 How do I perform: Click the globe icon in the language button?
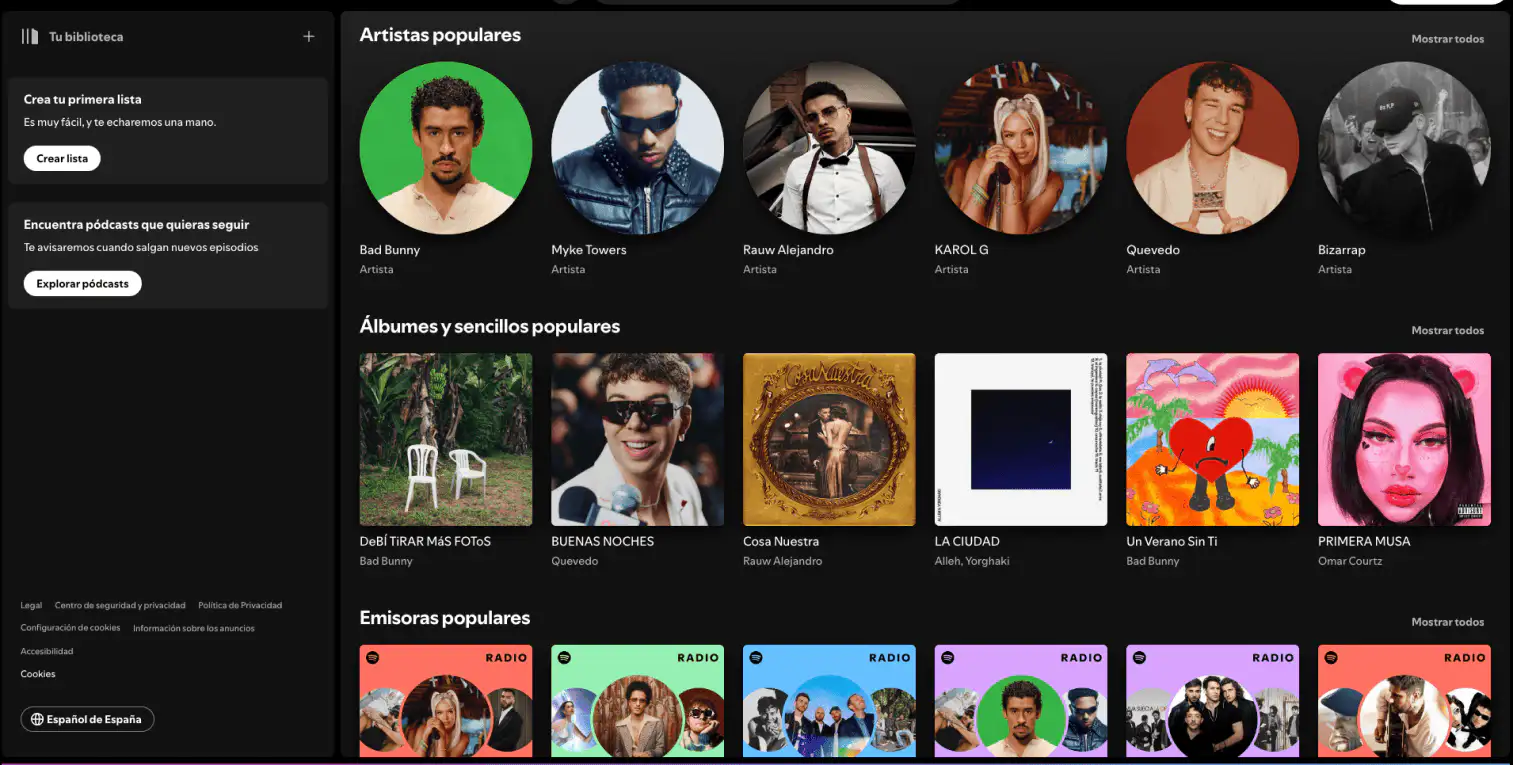(x=37, y=719)
